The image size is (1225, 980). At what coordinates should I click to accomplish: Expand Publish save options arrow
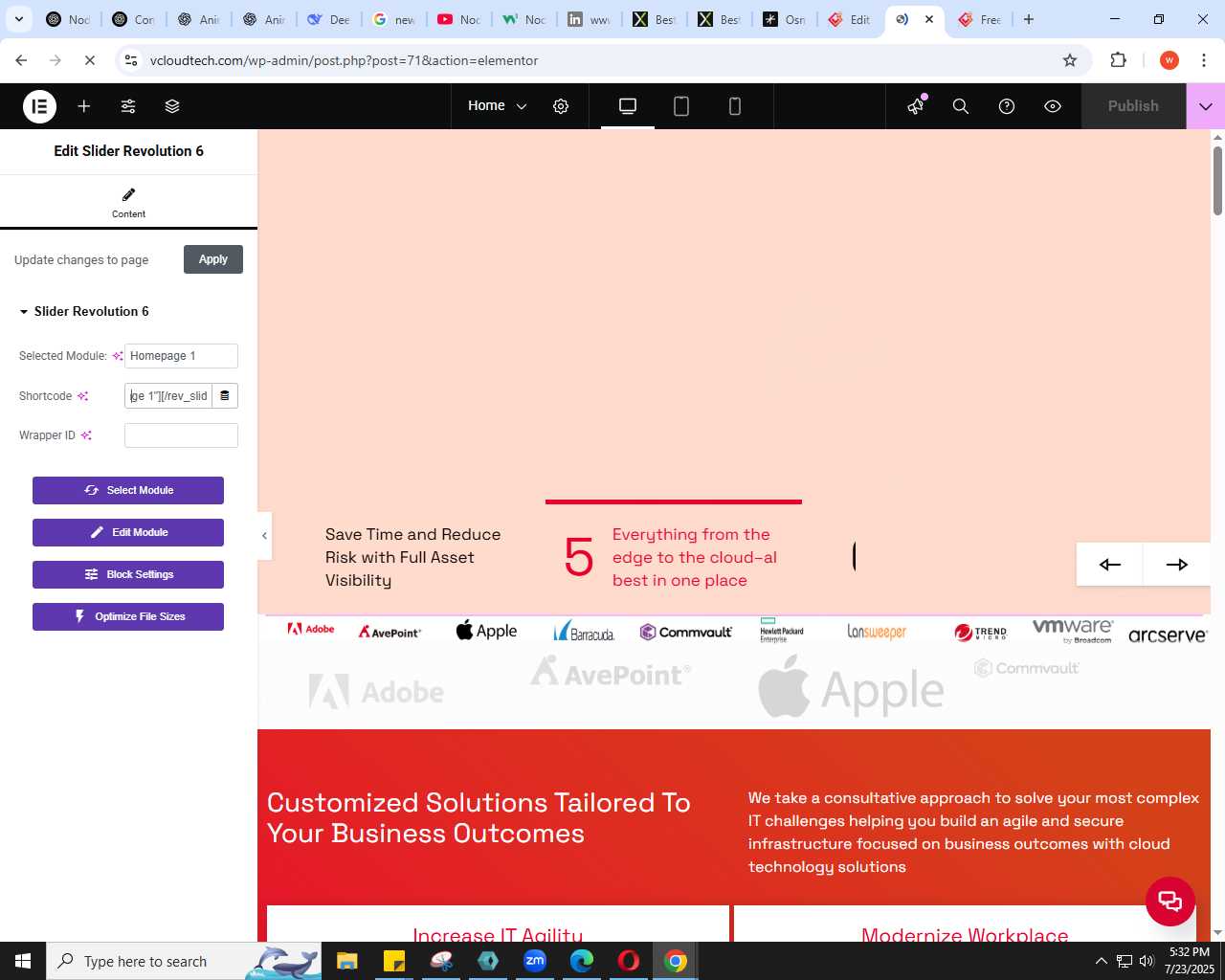pyautogui.click(x=1206, y=106)
